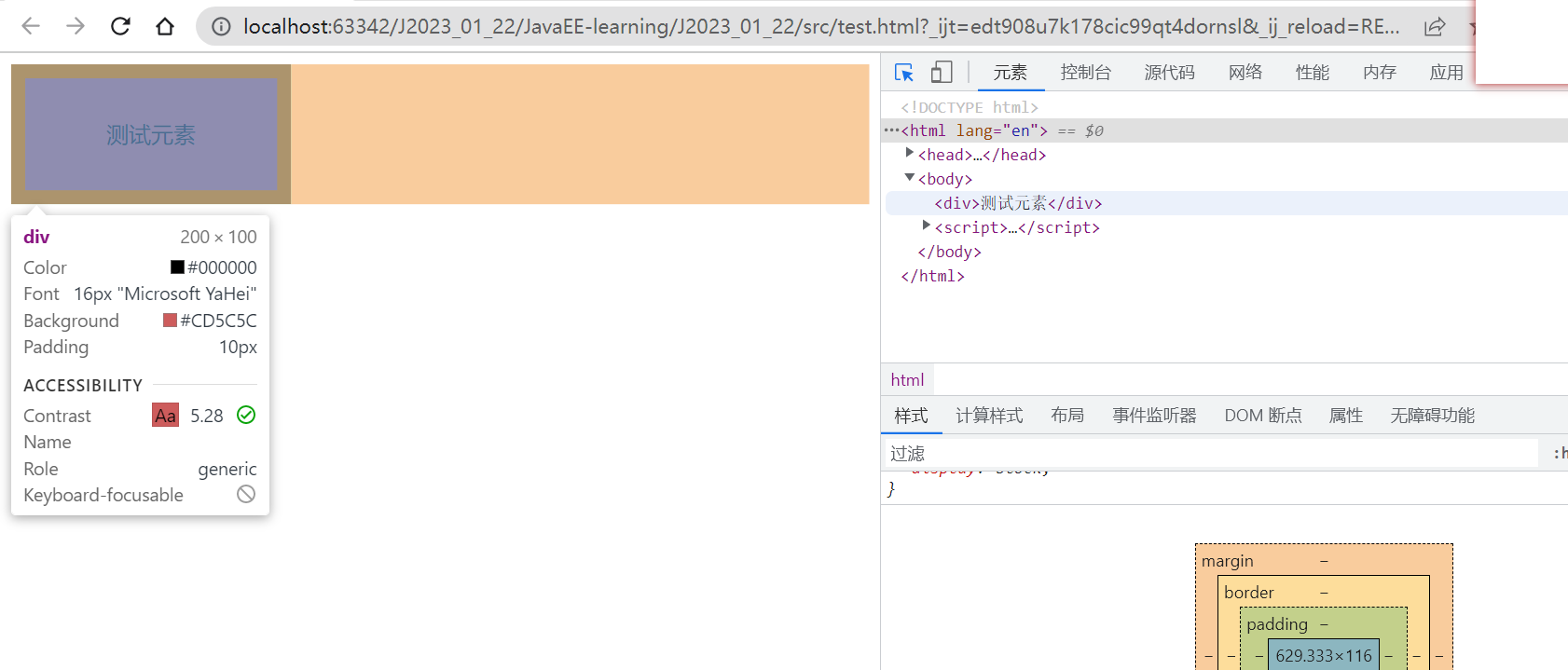Switch to the 网络 (Network) tab

point(1245,73)
